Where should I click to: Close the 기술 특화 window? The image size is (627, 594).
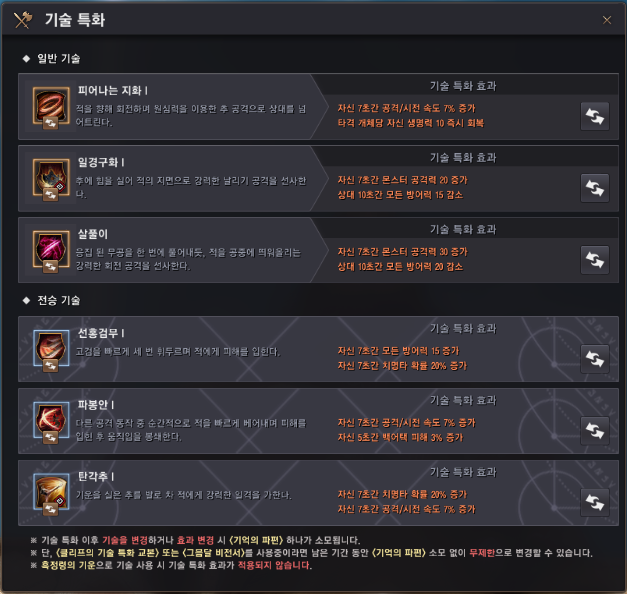click(607, 20)
